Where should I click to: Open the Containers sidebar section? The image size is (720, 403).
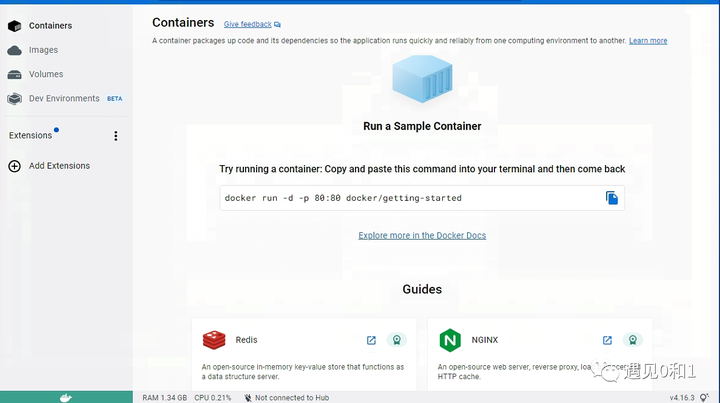coord(51,26)
